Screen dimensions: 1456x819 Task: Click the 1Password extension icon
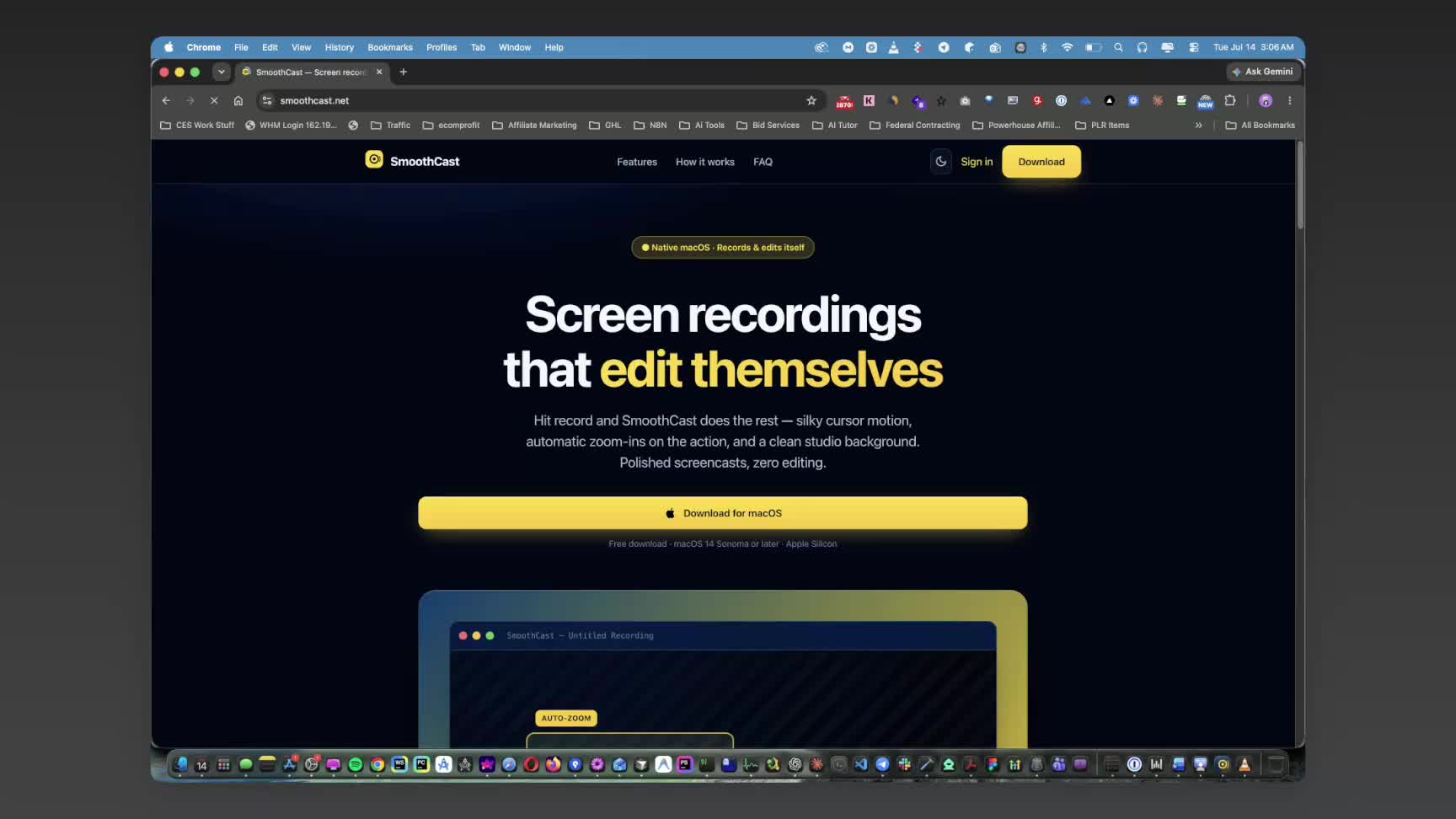[x=1061, y=100]
